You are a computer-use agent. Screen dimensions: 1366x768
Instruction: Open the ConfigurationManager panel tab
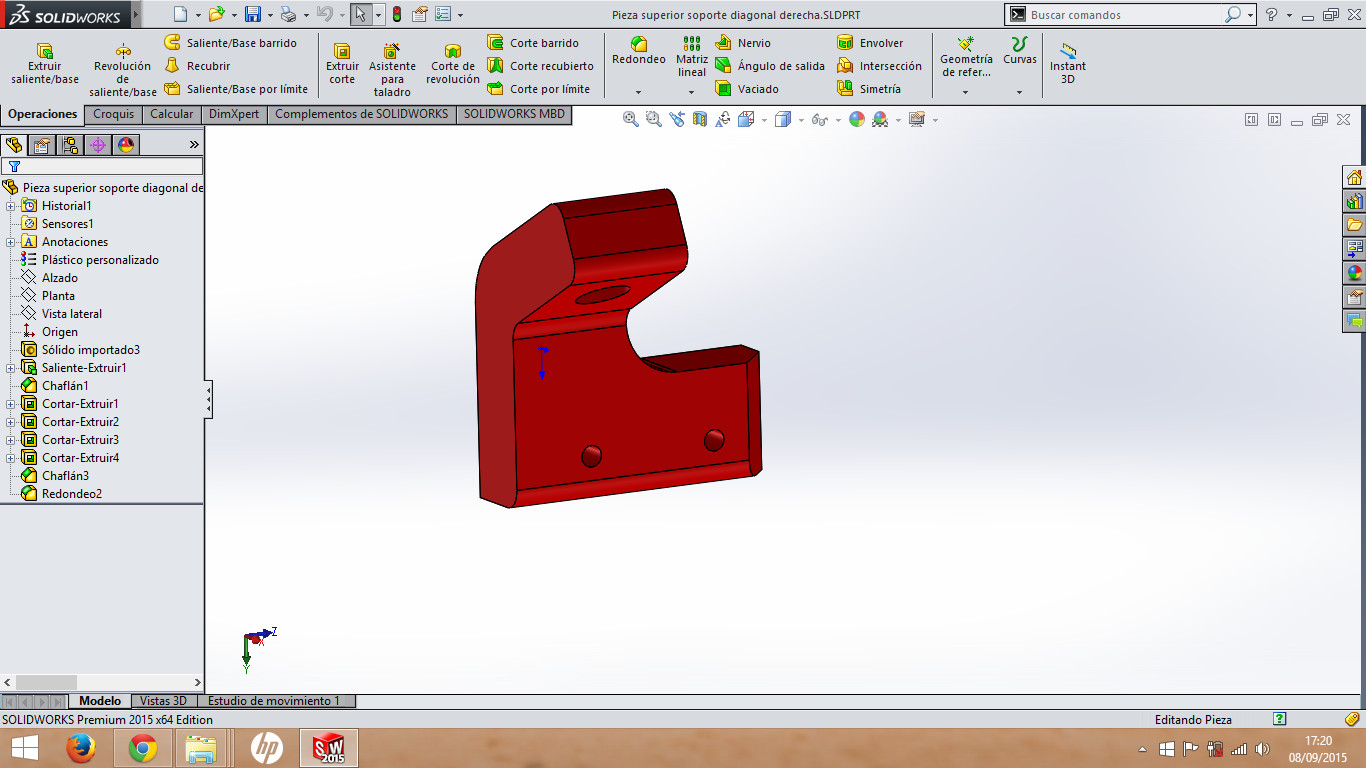tap(70, 145)
